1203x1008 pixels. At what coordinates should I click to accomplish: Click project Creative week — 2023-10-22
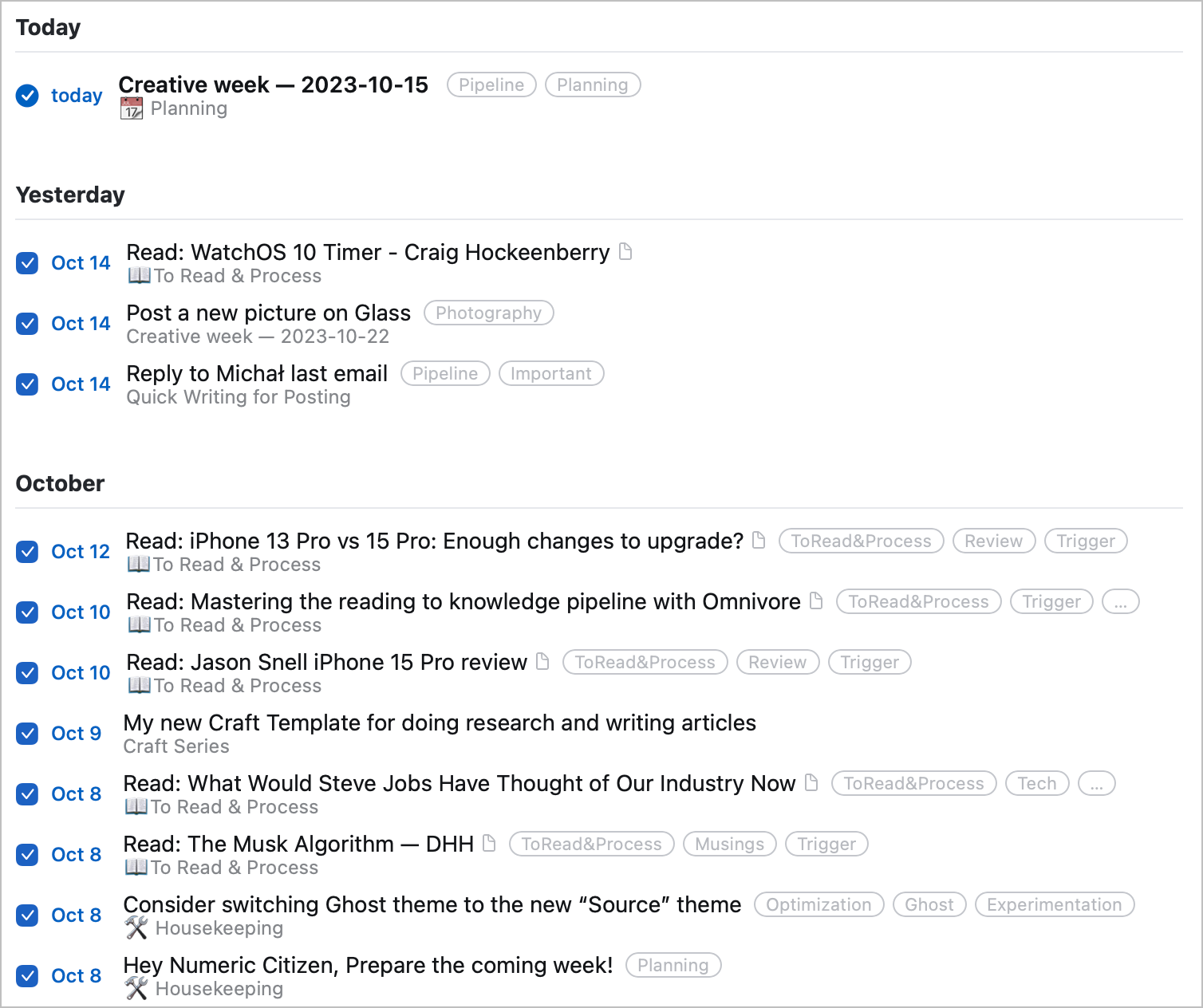click(x=258, y=337)
